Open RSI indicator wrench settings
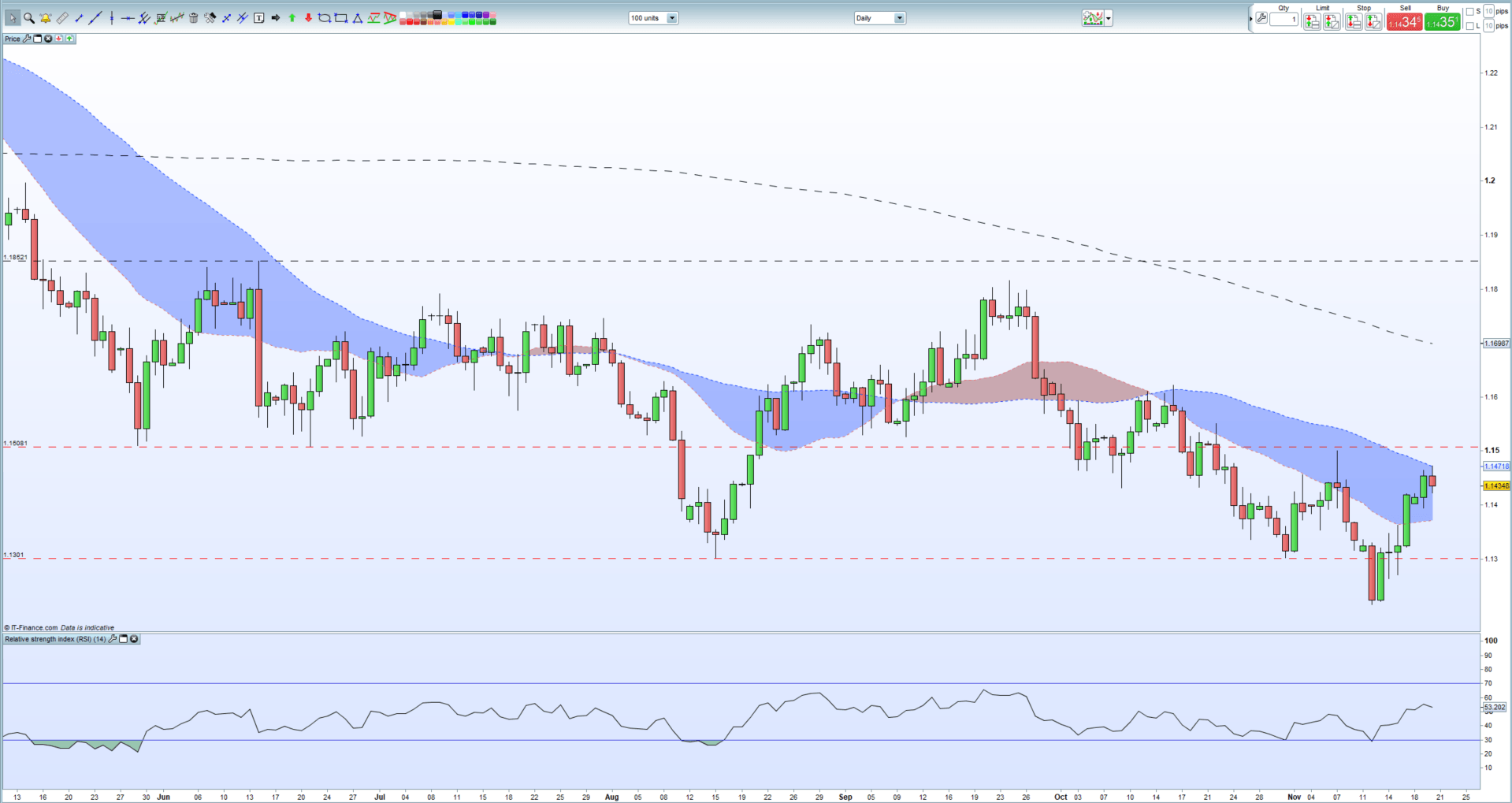The image size is (1512, 803). (x=113, y=639)
